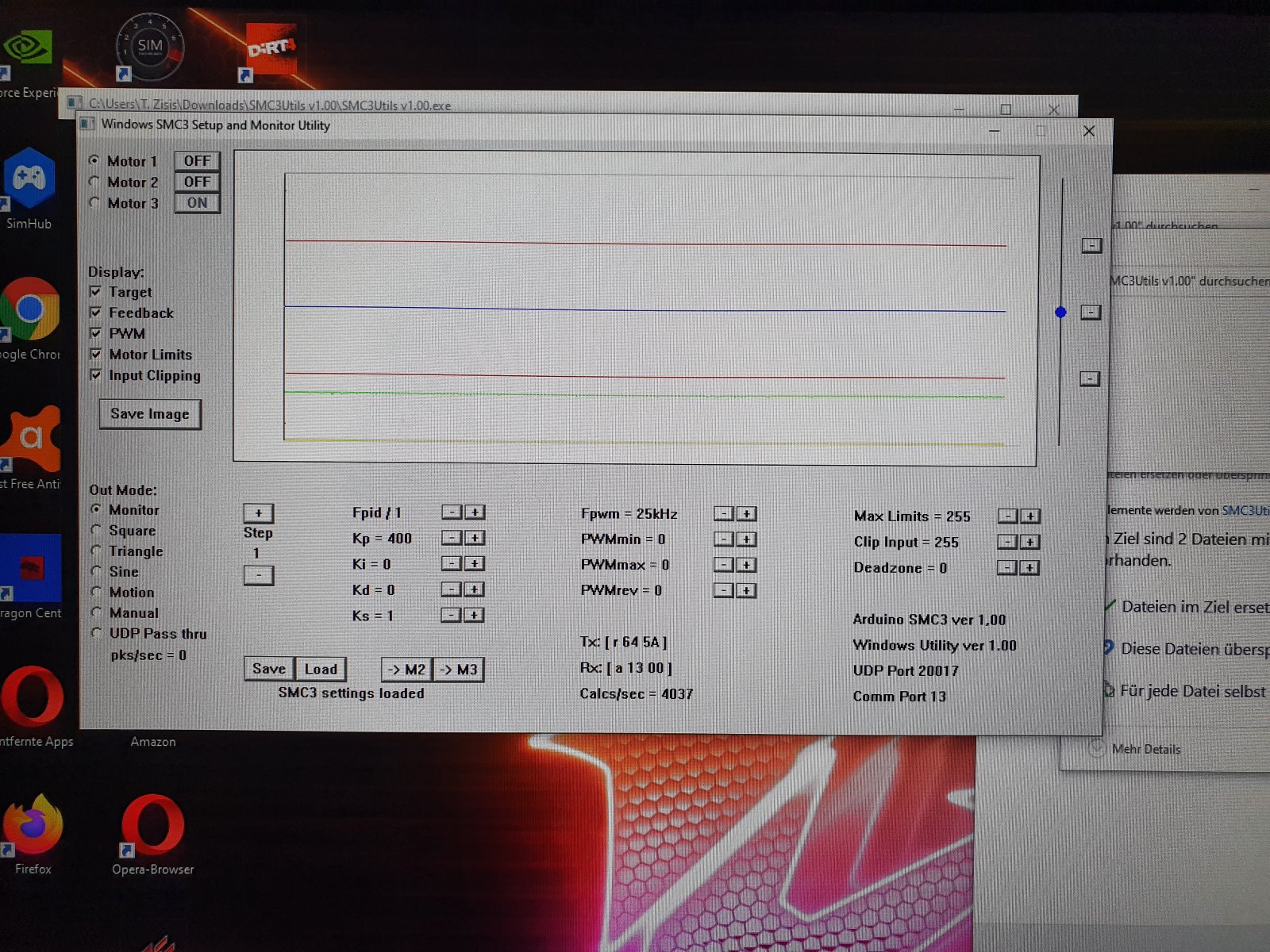The width and height of the screenshot is (1270, 952).
Task: Uncheck the Feedback display checkbox
Action: coord(96,313)
